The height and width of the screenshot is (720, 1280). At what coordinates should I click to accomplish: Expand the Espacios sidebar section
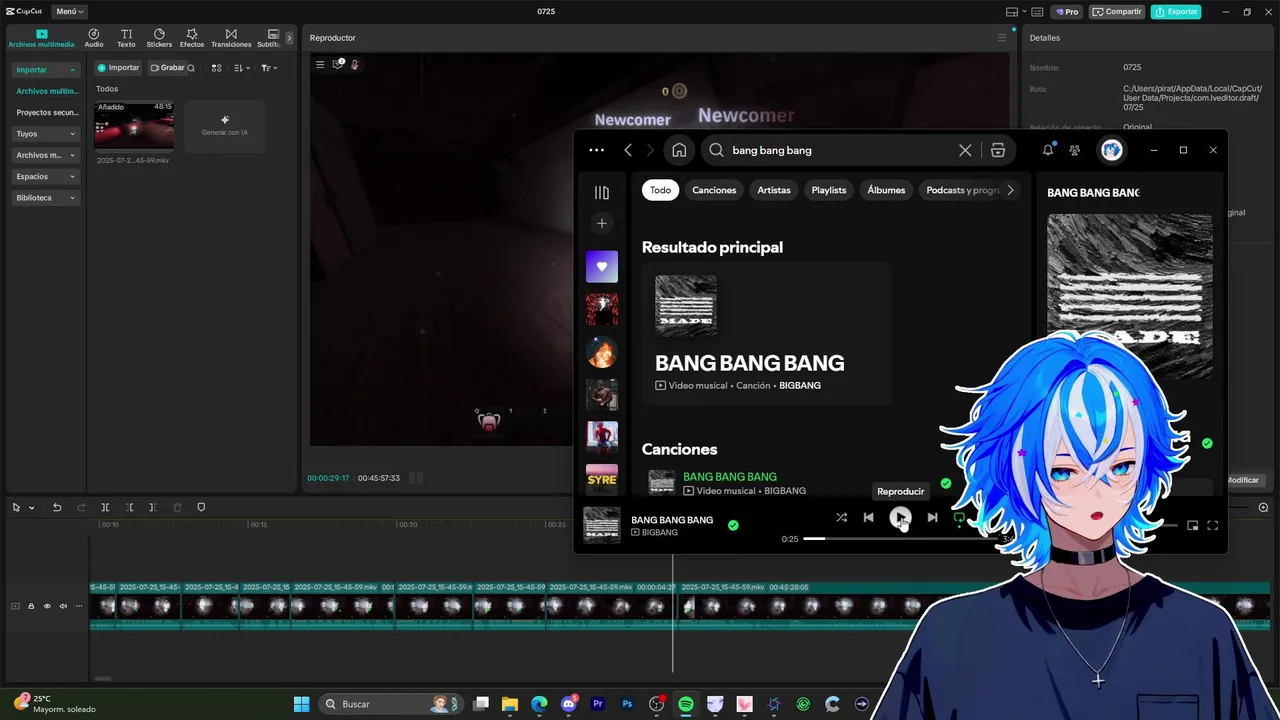[x=46, y=176]
